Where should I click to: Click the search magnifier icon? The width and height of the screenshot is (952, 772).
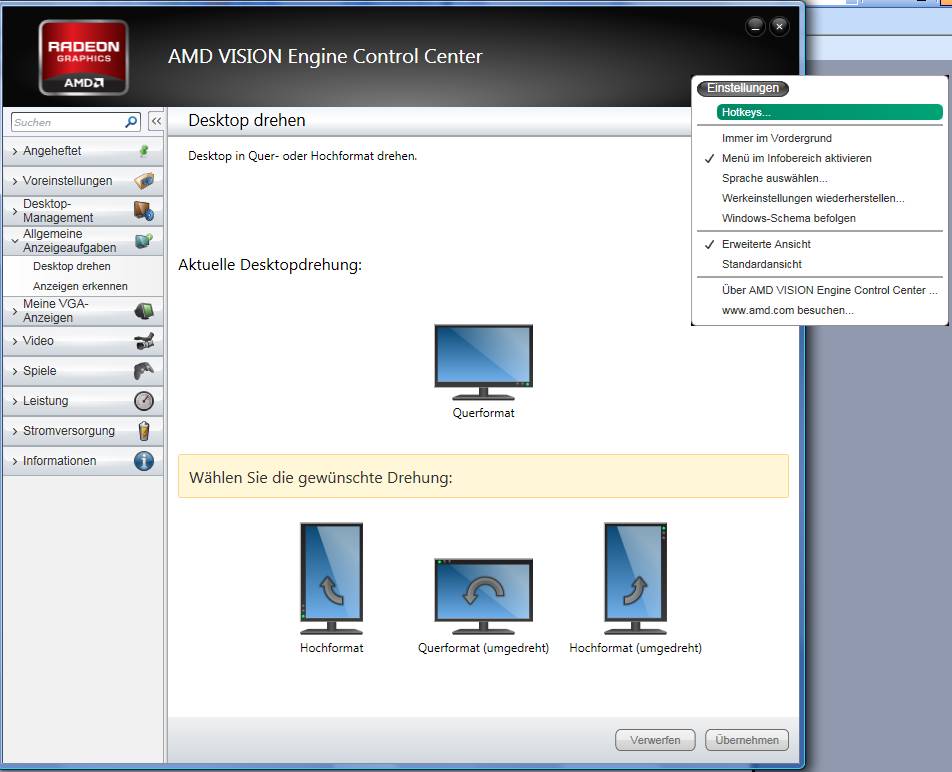pyautogui.click(x=131, y=122)
